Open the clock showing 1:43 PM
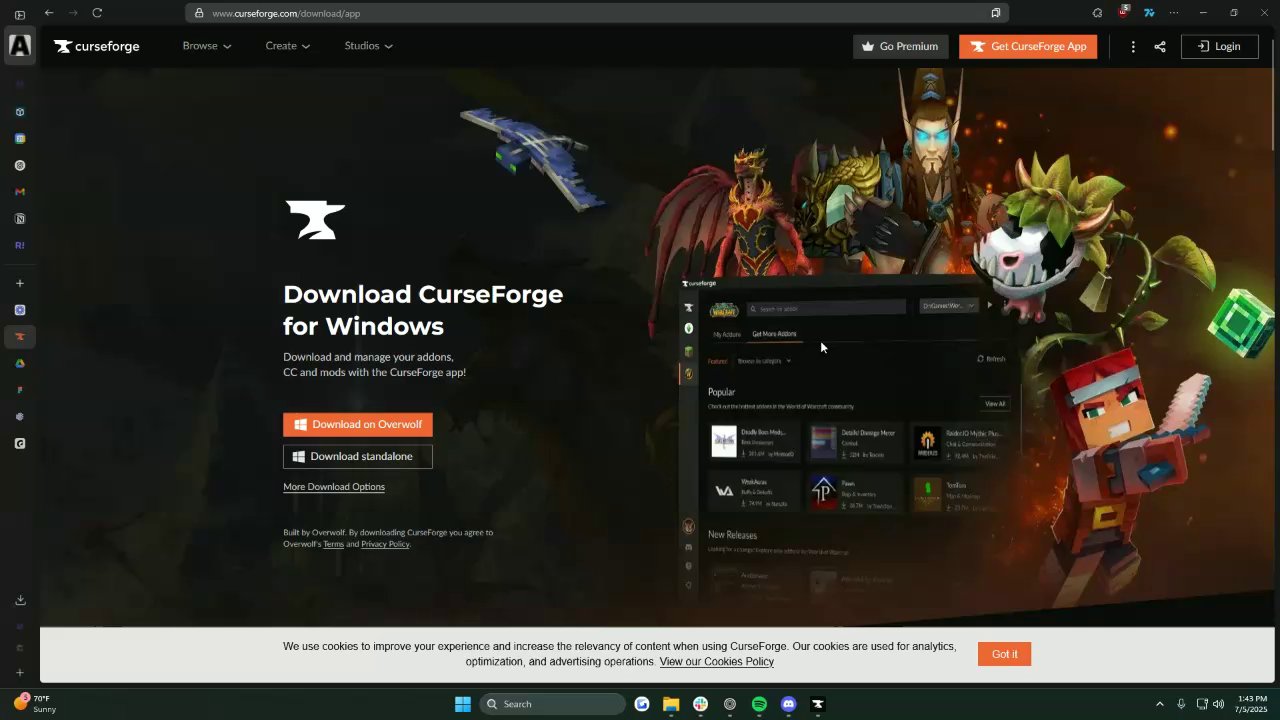Screen dimensions: 1280x720 click(x=1252, y=704)
